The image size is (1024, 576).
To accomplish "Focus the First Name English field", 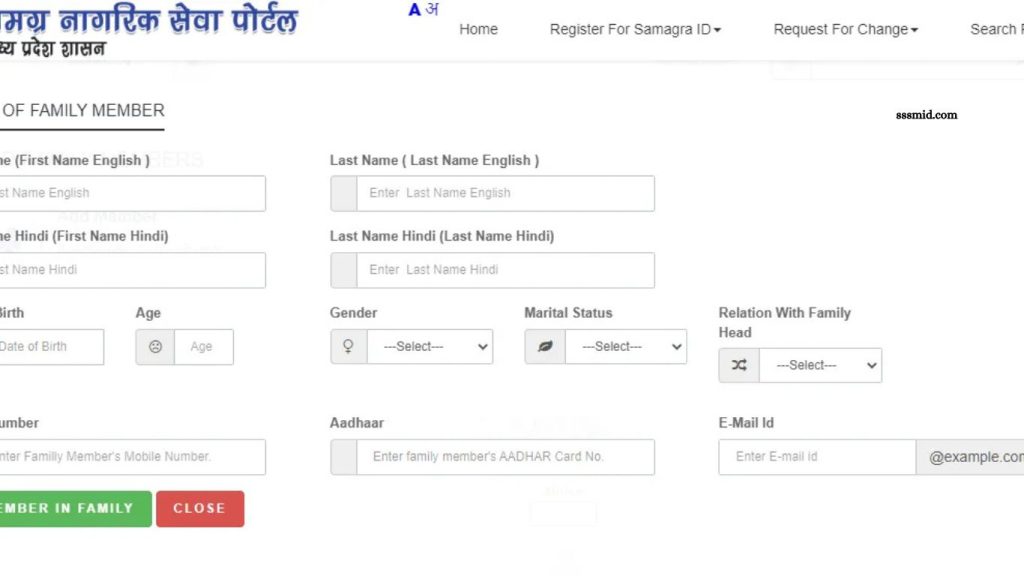I will click(x=133, y=193).
